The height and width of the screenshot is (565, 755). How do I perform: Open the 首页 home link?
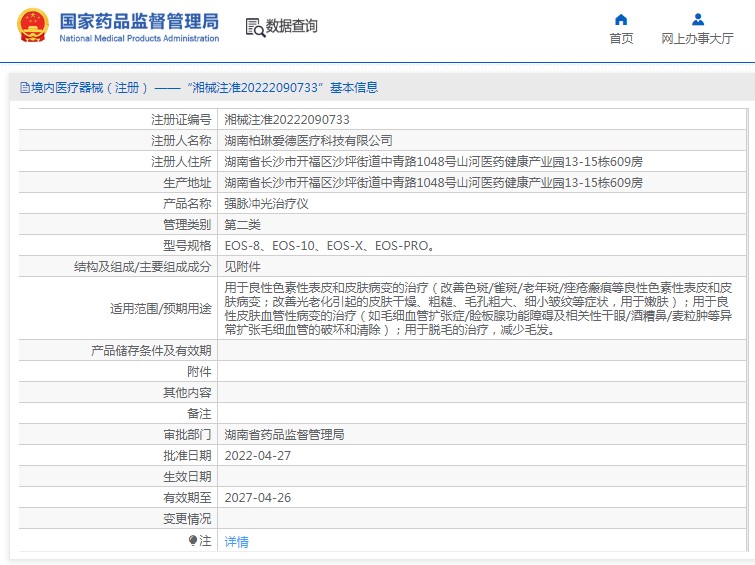[x=621, y=39]
